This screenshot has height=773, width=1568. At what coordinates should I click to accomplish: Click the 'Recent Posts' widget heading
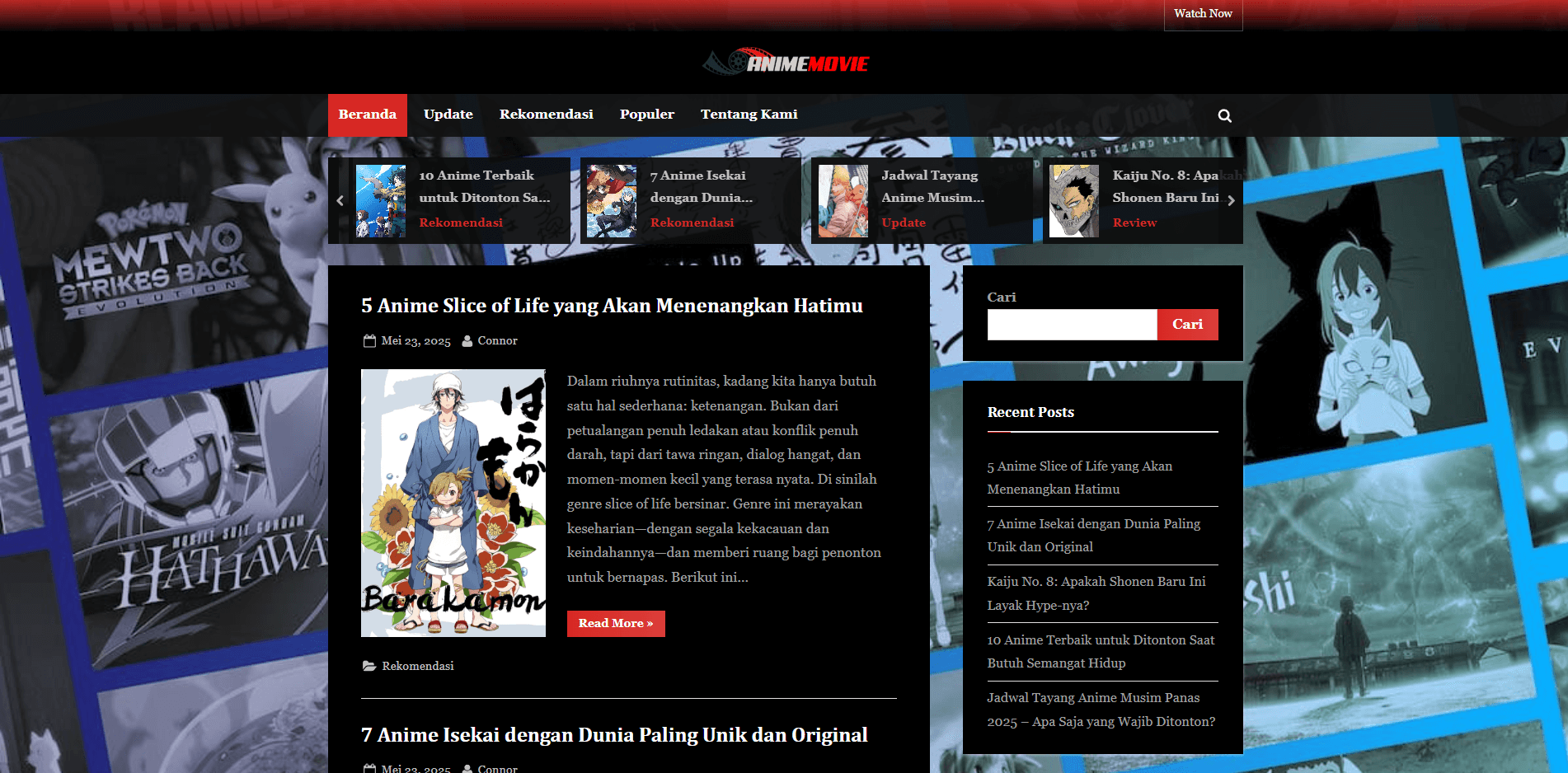1030,412
